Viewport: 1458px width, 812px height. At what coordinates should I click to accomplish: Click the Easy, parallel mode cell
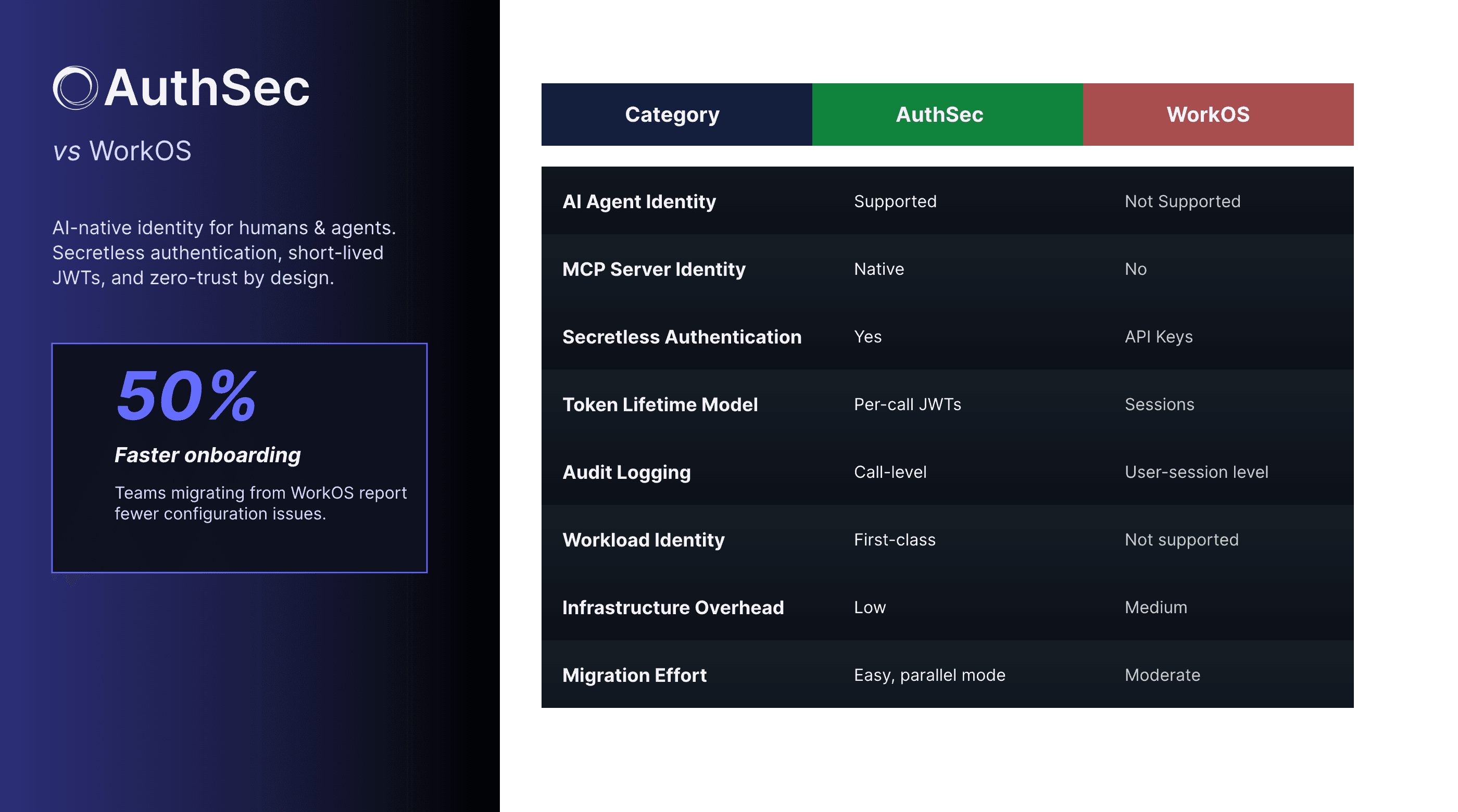point(929,675)
